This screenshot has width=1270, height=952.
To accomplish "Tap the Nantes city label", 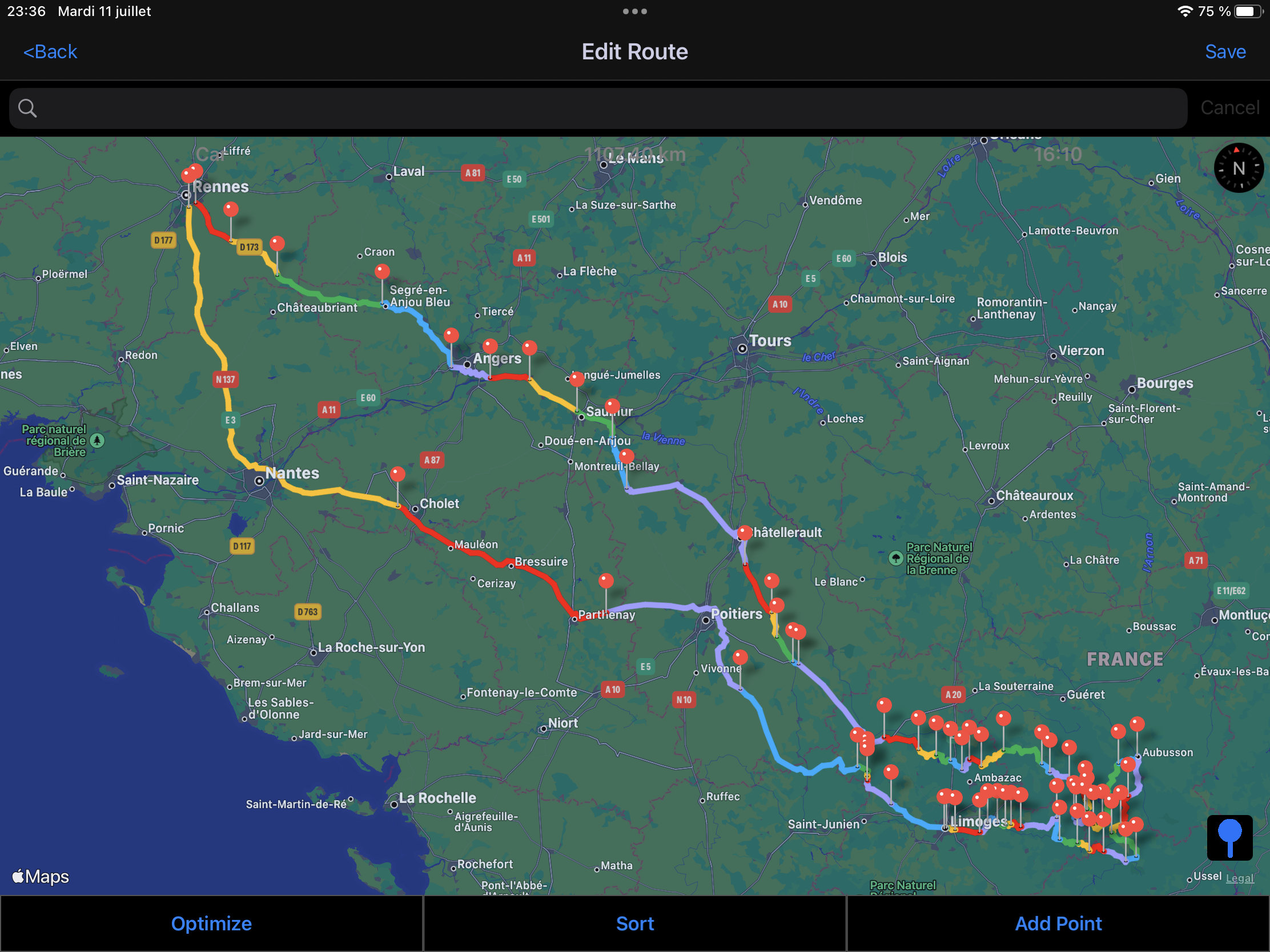I will pyautogui.click(x=292, y=473).
